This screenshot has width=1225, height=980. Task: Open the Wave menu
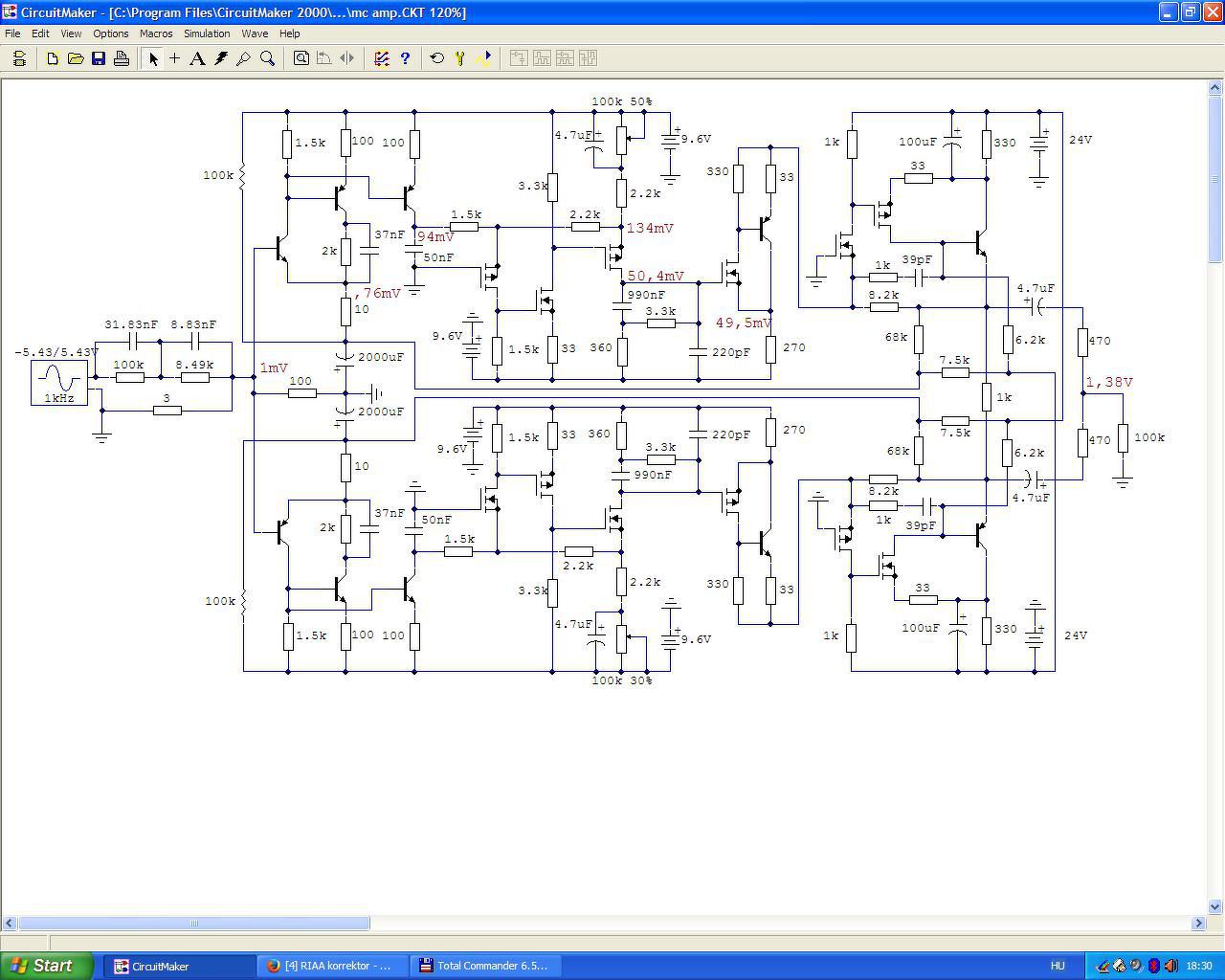click(x=255, y=33)
